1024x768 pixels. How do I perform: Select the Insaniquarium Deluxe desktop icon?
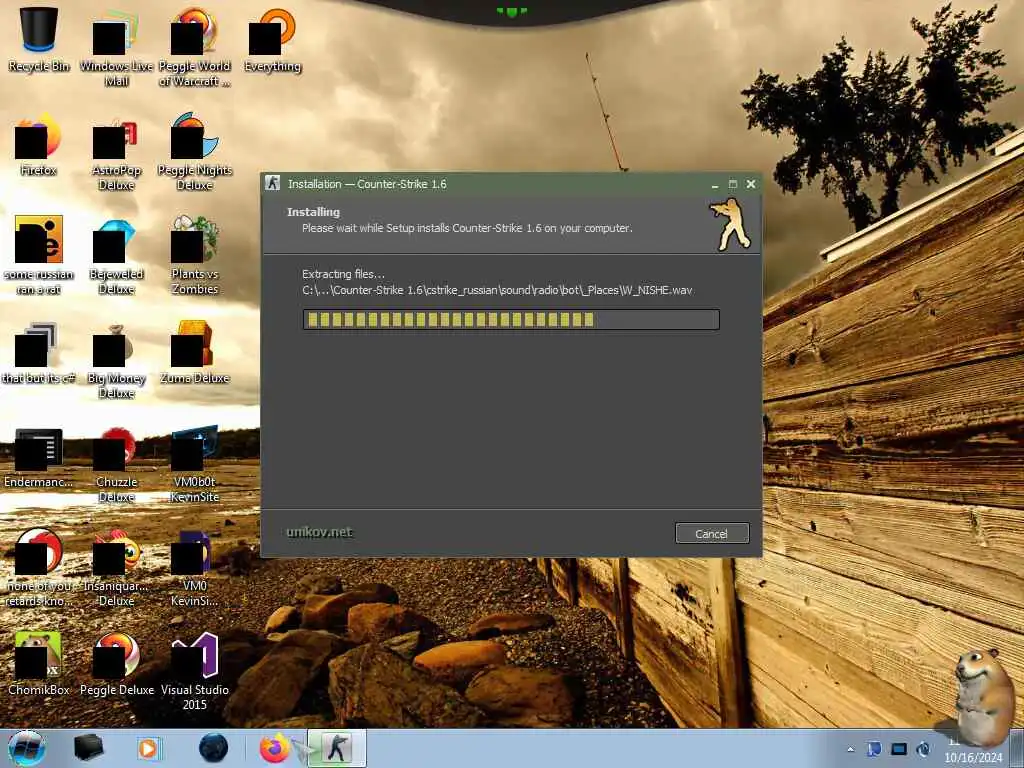pyautogui.click(x=116, y=567)
